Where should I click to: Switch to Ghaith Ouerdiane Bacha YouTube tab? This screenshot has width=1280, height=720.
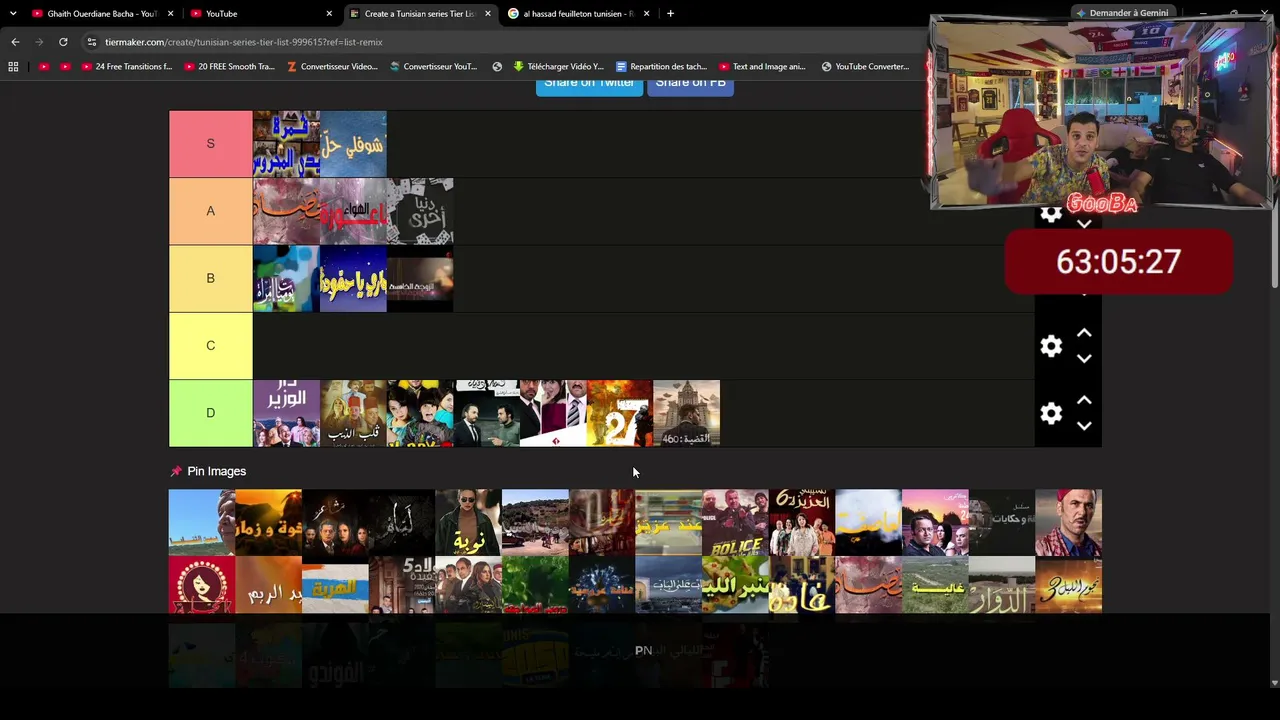(x=103, y=14)
